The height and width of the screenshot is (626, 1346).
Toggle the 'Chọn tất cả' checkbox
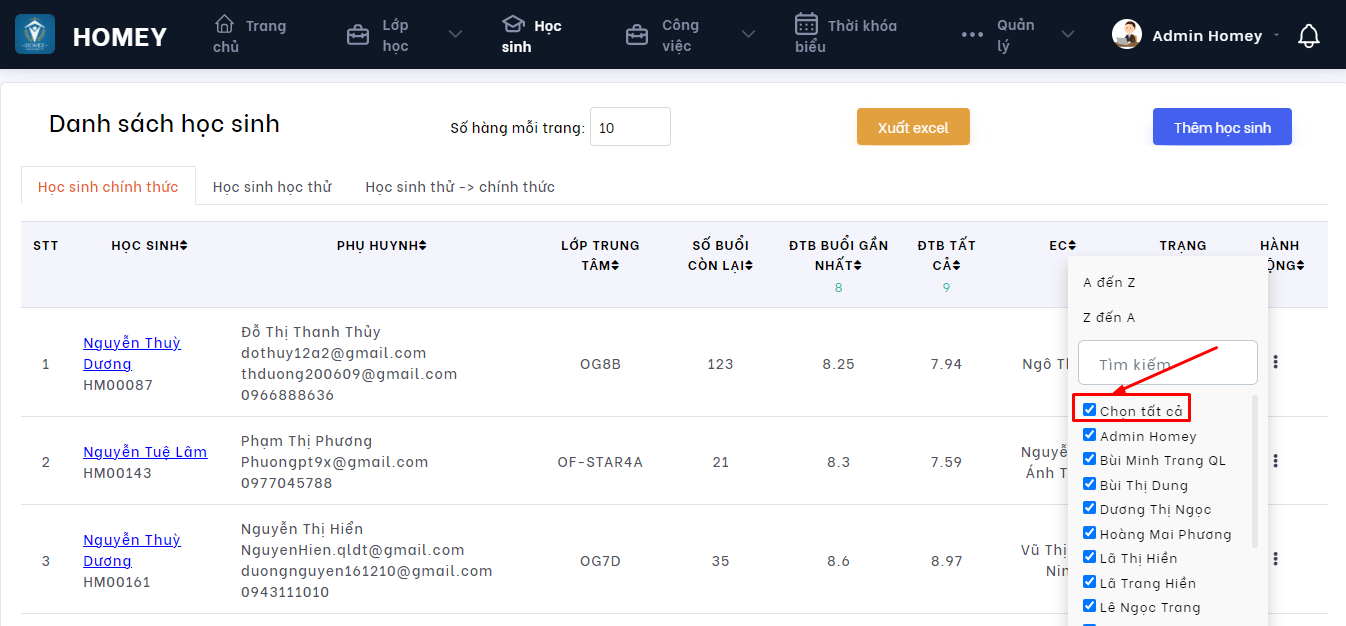pos(1090,410)
